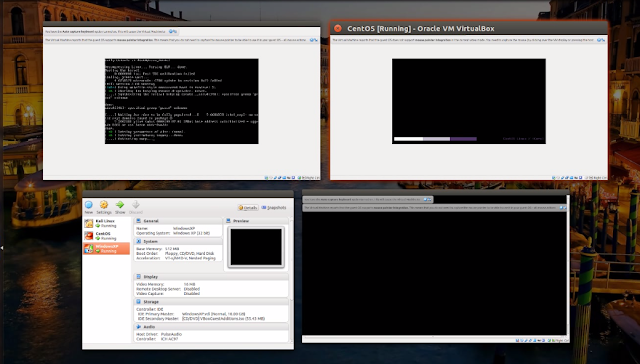
Task: Collapse the General section header
Action: pos(178,221)
